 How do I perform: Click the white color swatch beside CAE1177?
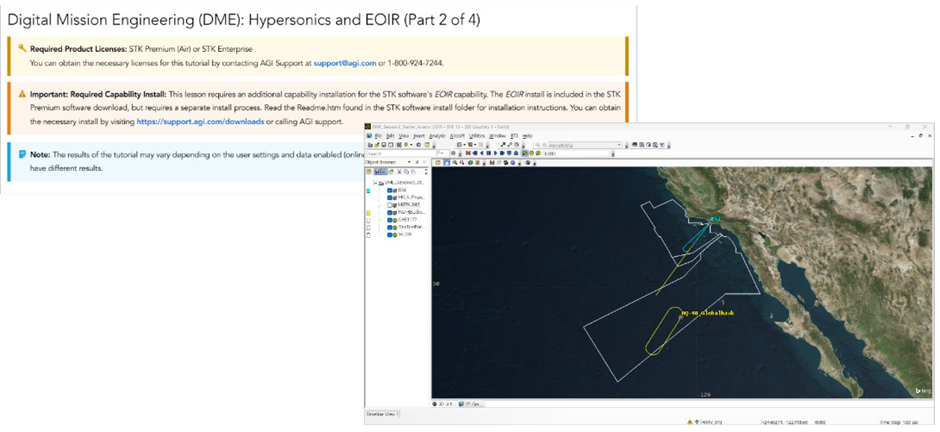(x=369, y=220)
